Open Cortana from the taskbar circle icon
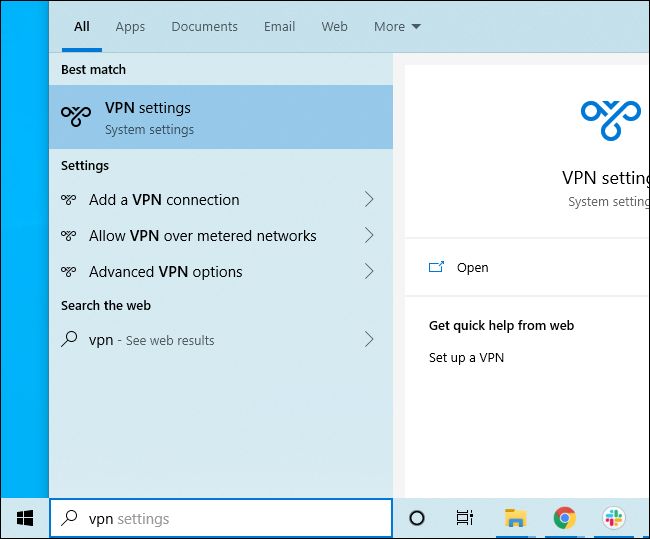This screenshot has width=650, height=539. (x=417, y=518)
